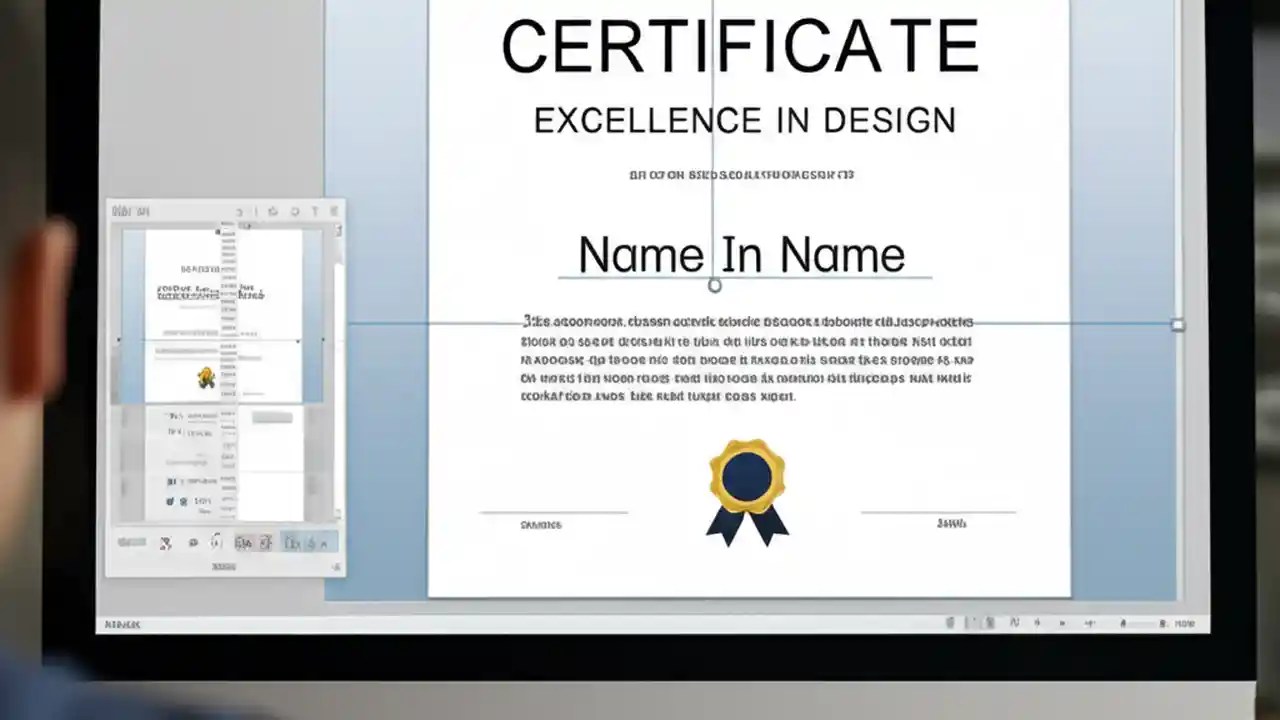Select the info icon on the bottom toolbar
The image size is (1280, 720).
[x=216, y=543]
